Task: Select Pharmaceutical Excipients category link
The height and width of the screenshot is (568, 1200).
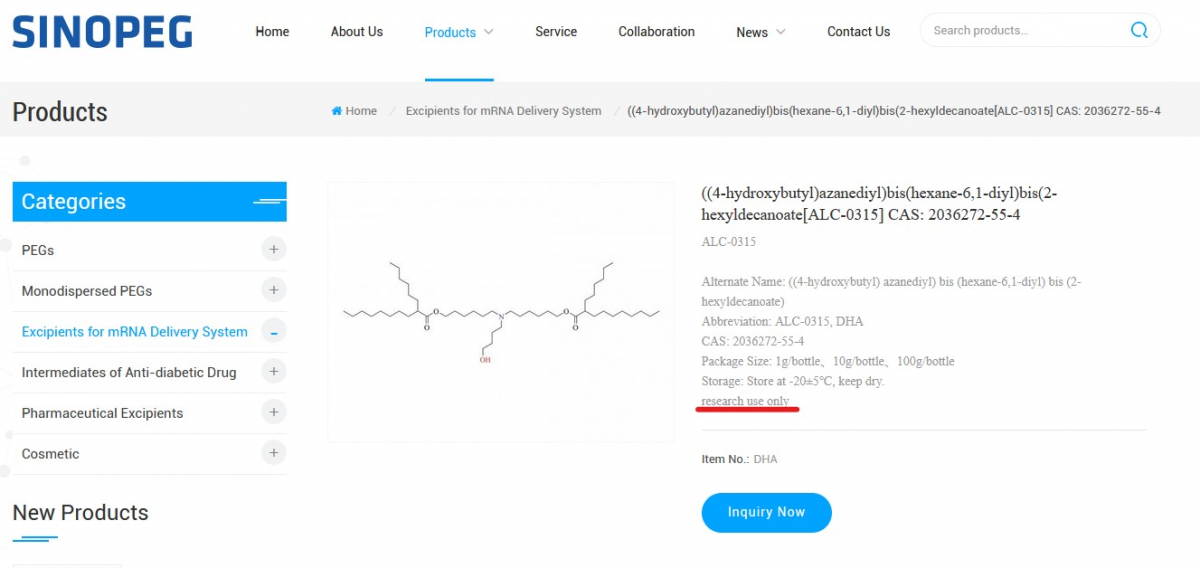Action: click(102, 413)
